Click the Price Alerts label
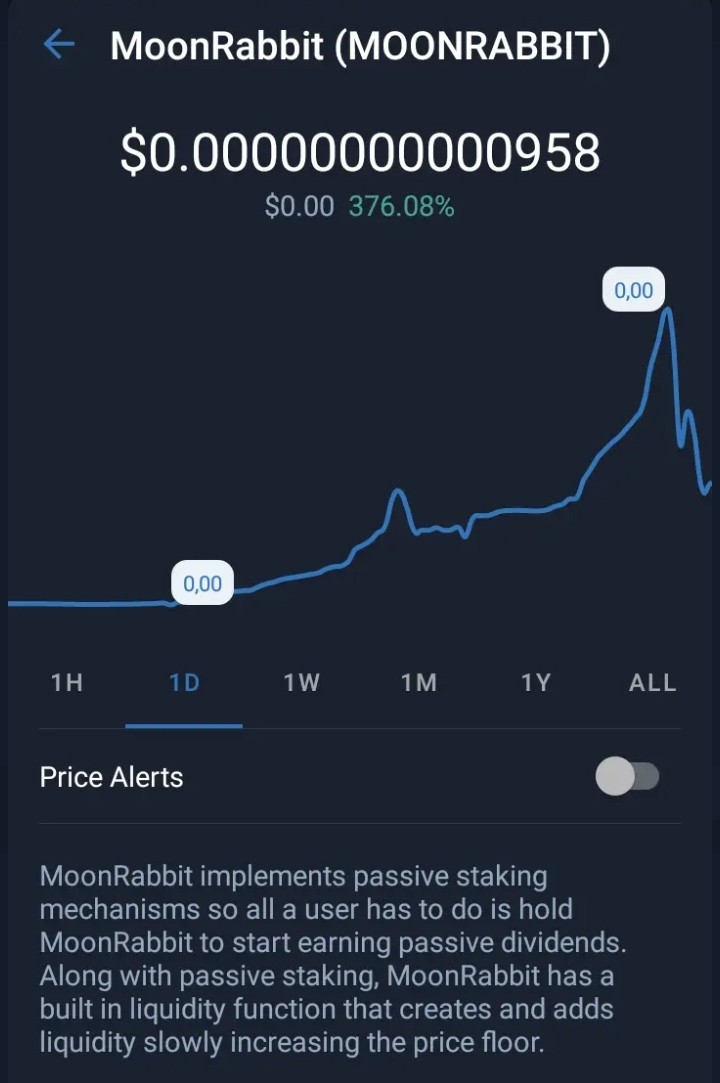This screenshot has width=720, height=1083. pos(111,777)
